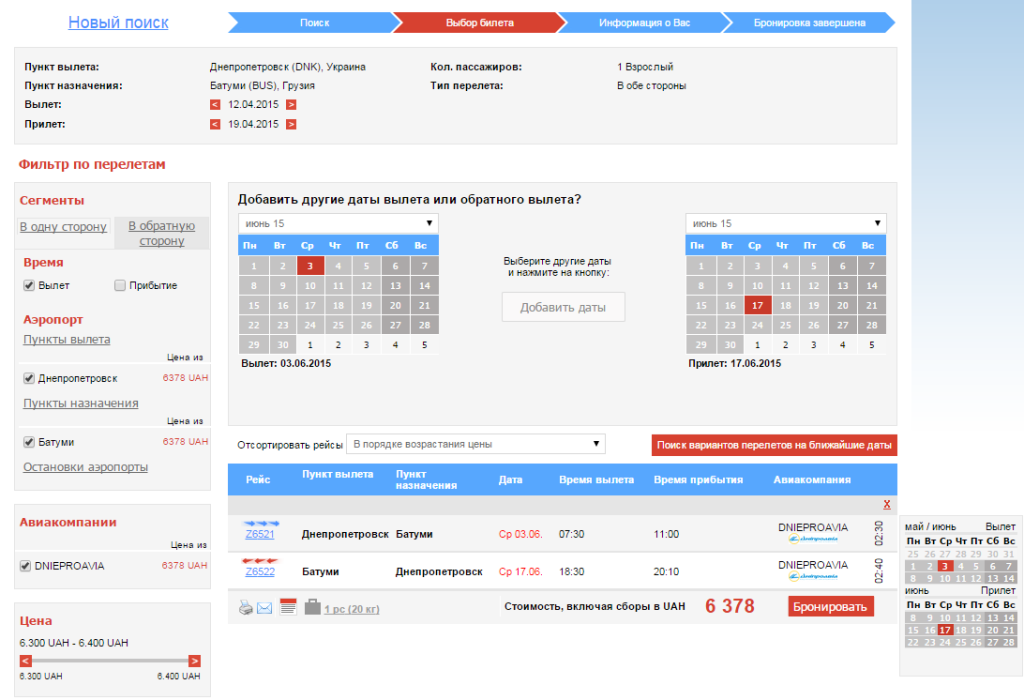
Task: Toggle the Вылет time checkbox
Action: pos(29,285)
